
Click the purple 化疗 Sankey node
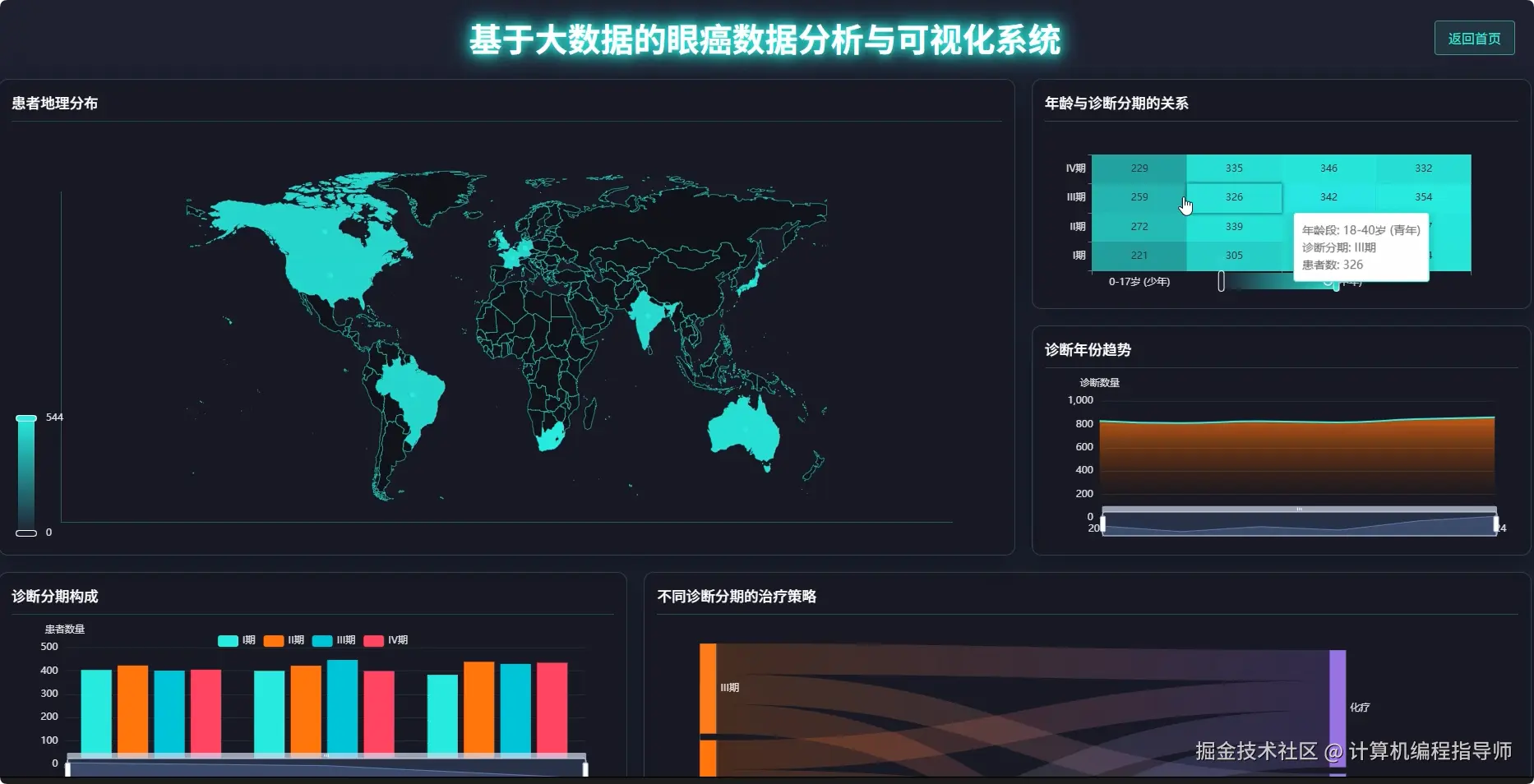point(1338,708)
